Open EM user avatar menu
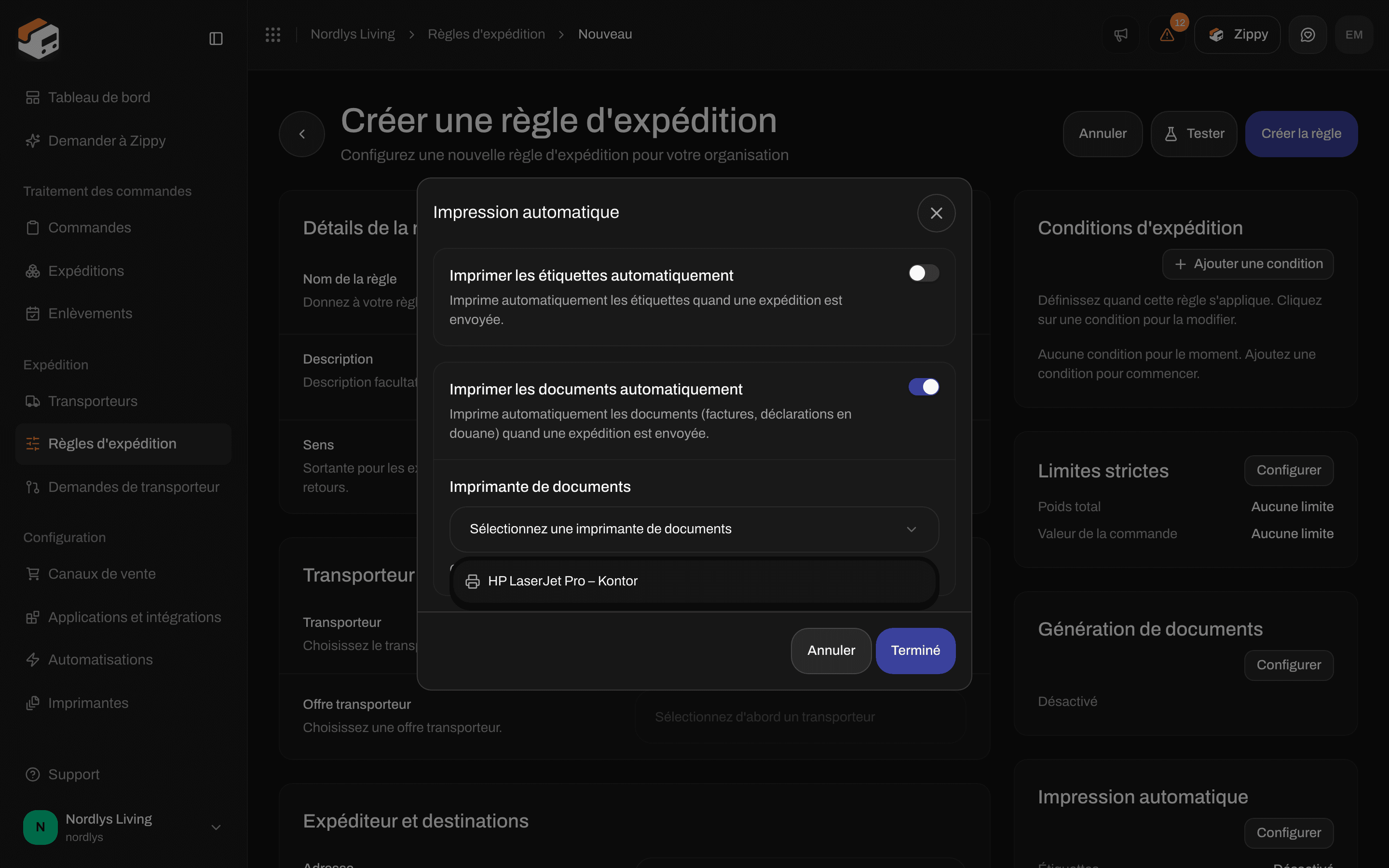 1354,34
